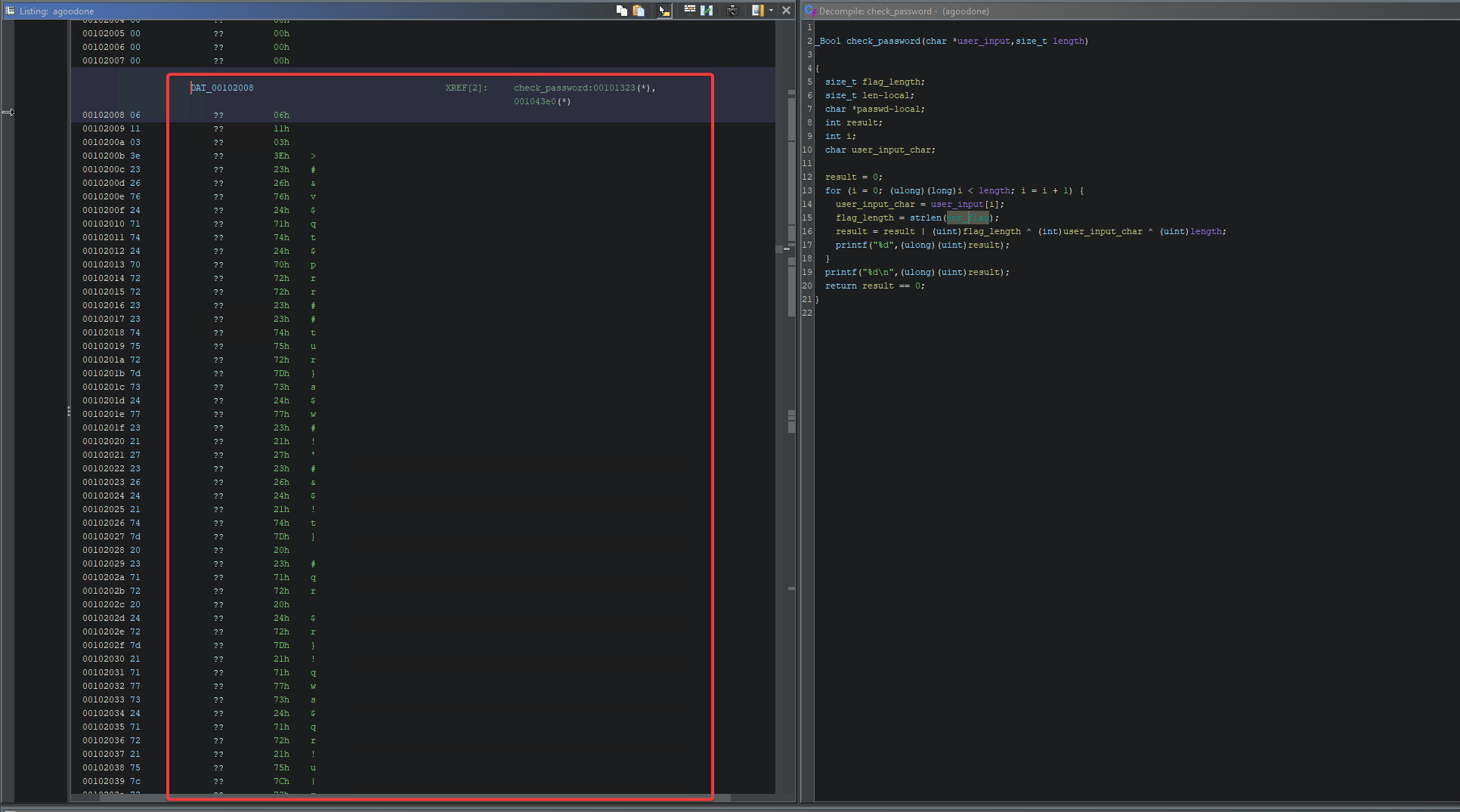Toggle the overview margin icon
1460x812 pixels.
click(757, 11)
